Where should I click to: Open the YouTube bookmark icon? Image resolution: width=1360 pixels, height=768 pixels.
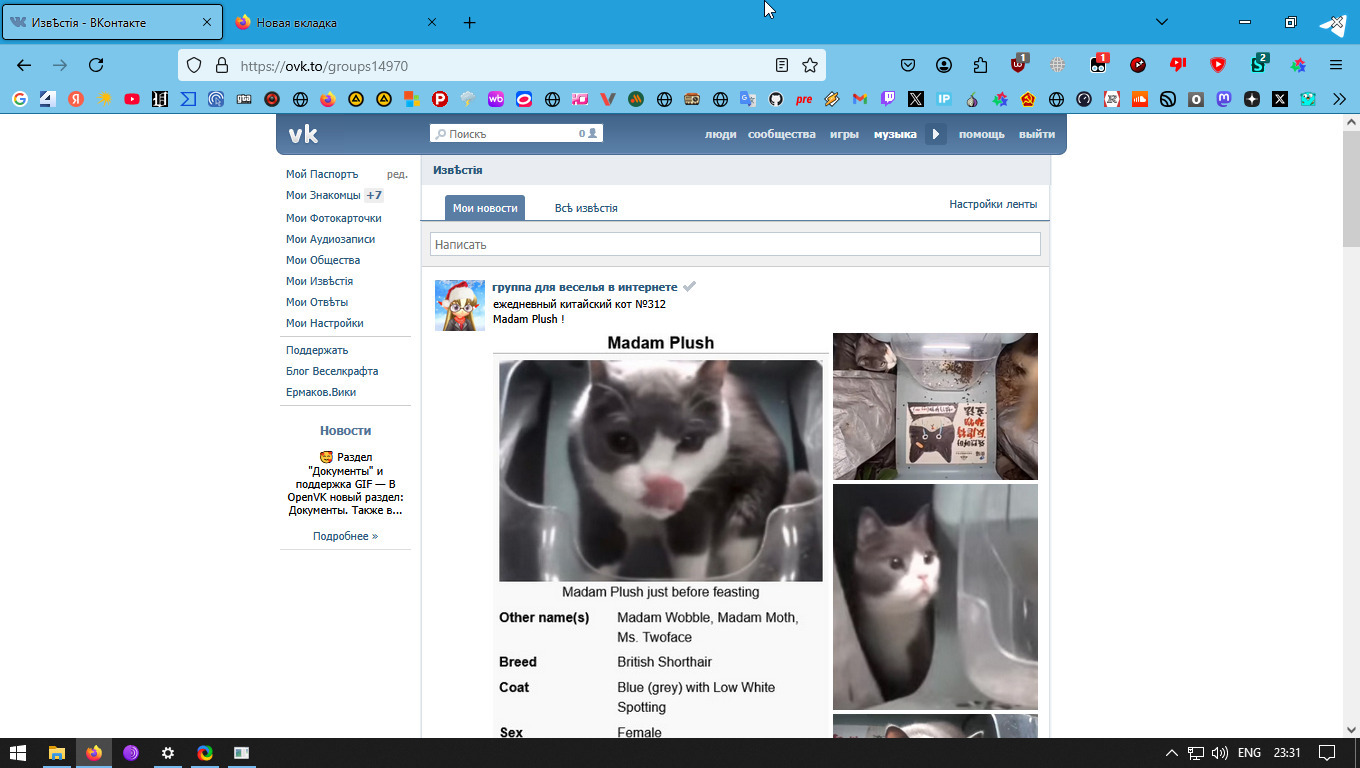pyautogui.click(x=132, y=99)
